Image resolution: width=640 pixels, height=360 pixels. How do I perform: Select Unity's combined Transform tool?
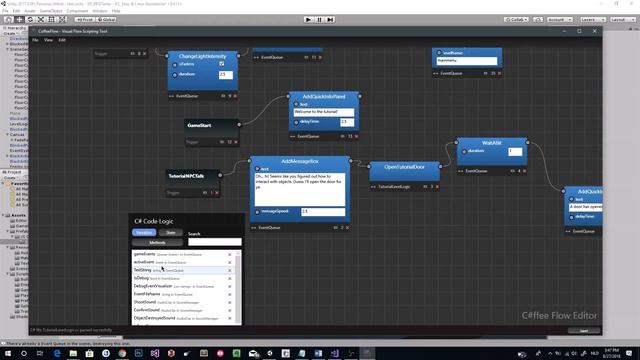pos(62,20)
